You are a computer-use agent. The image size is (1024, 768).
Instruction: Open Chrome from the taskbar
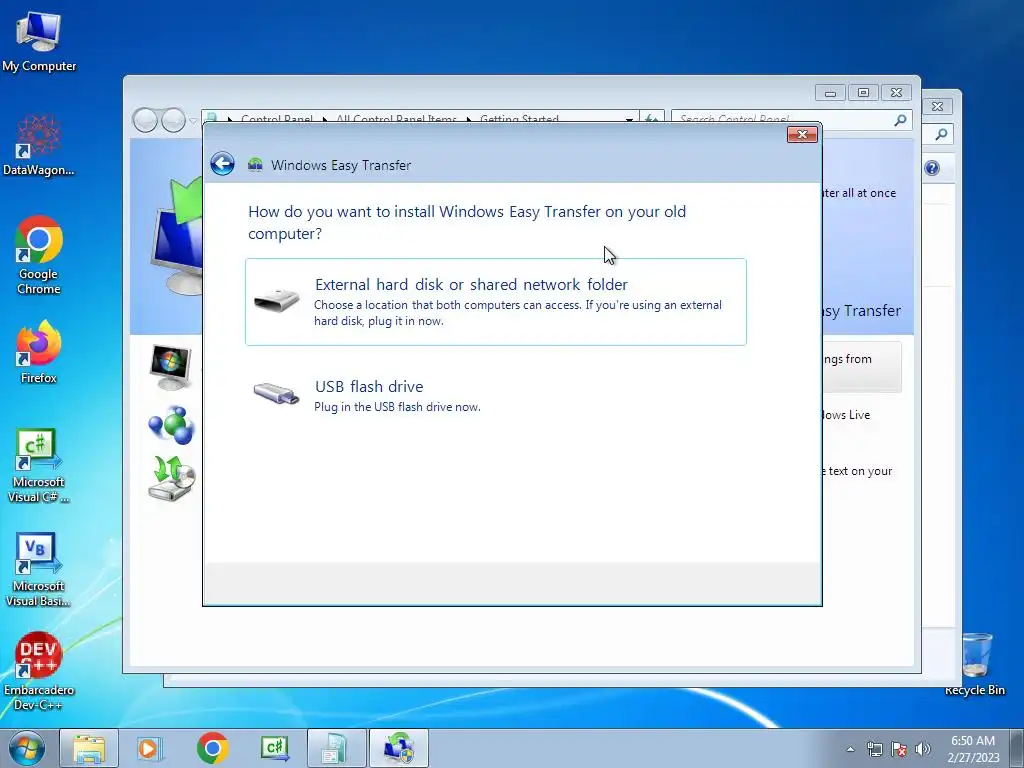pos(213,748)
